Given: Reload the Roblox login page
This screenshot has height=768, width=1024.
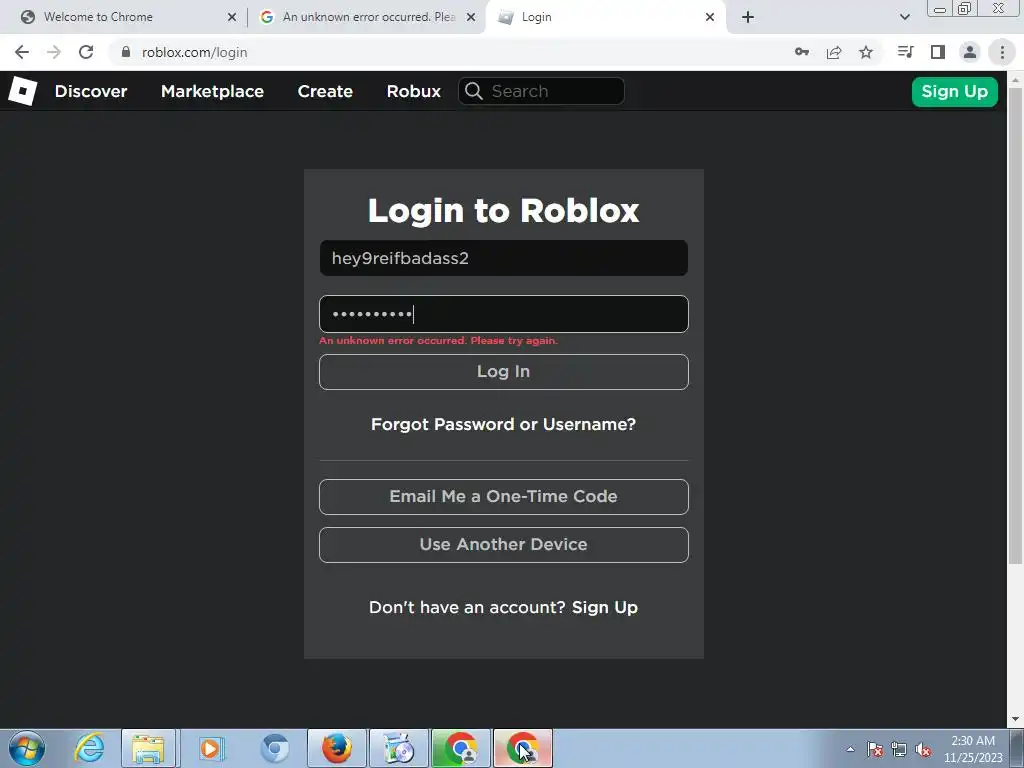Looking at the screenshot, I should click(x=86, y=52).
